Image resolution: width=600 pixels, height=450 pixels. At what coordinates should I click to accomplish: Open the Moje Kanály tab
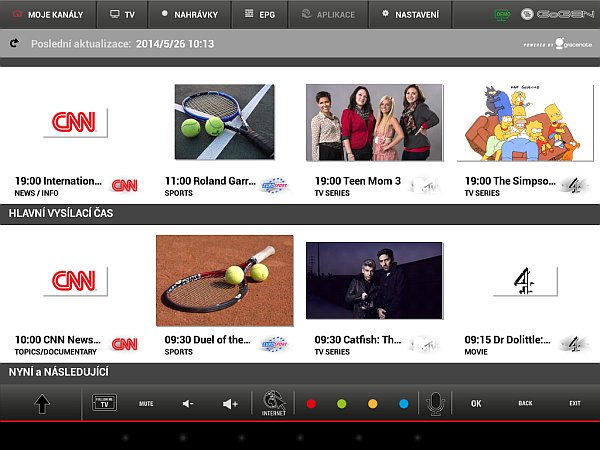pos(48,14)
